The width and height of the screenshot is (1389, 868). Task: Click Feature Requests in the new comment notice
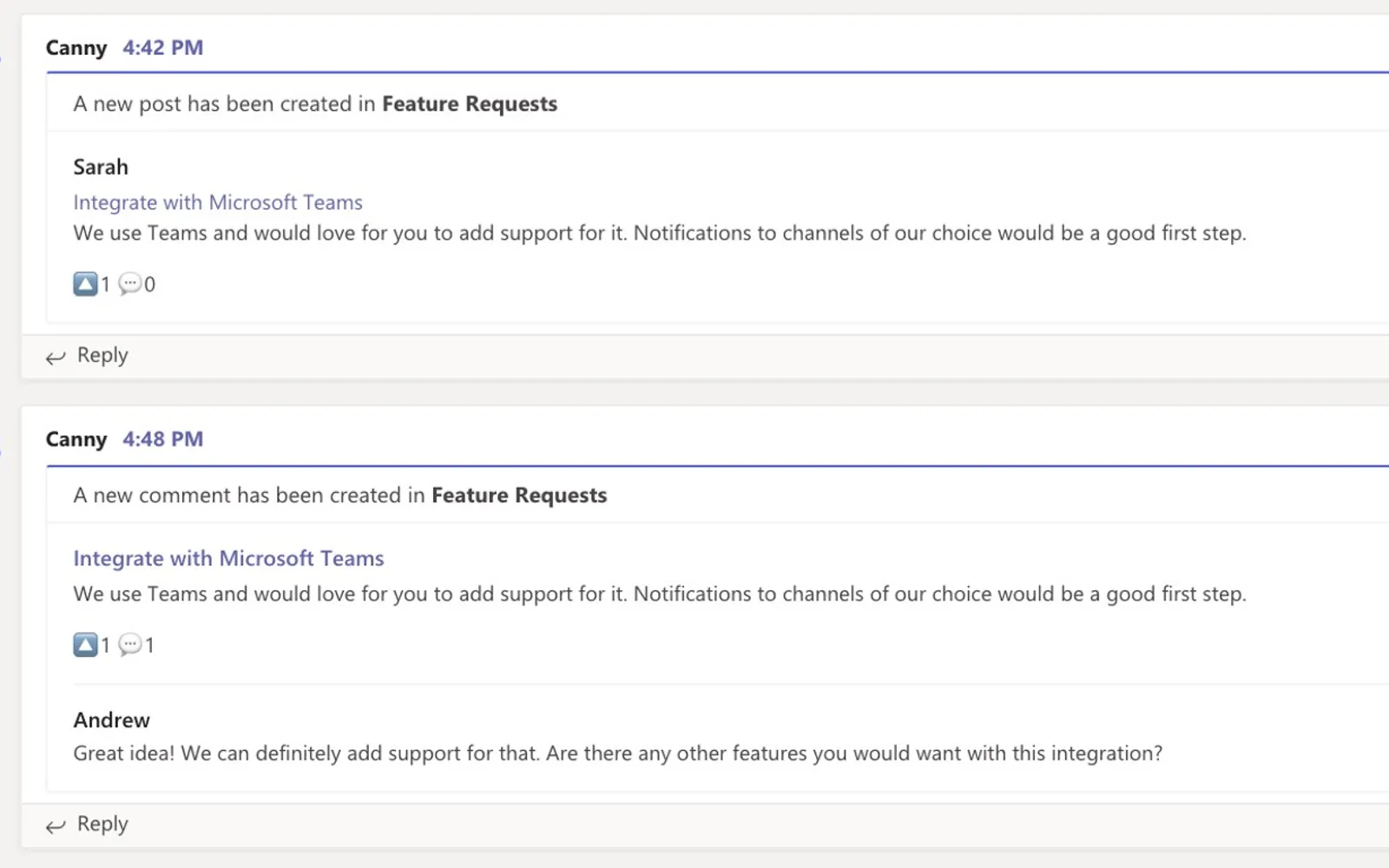519,496
